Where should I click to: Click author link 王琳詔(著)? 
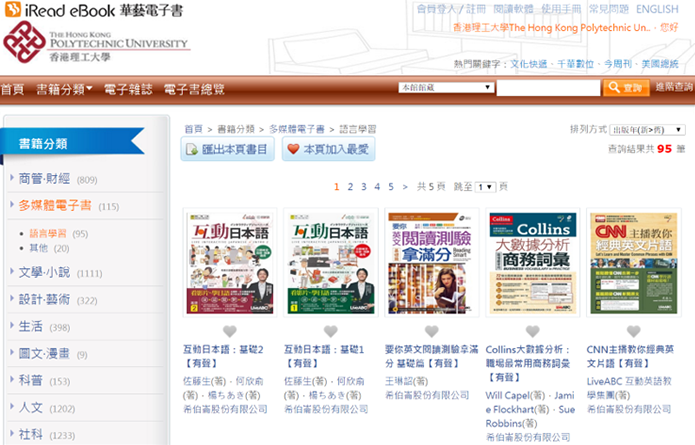tap(406, 381)
